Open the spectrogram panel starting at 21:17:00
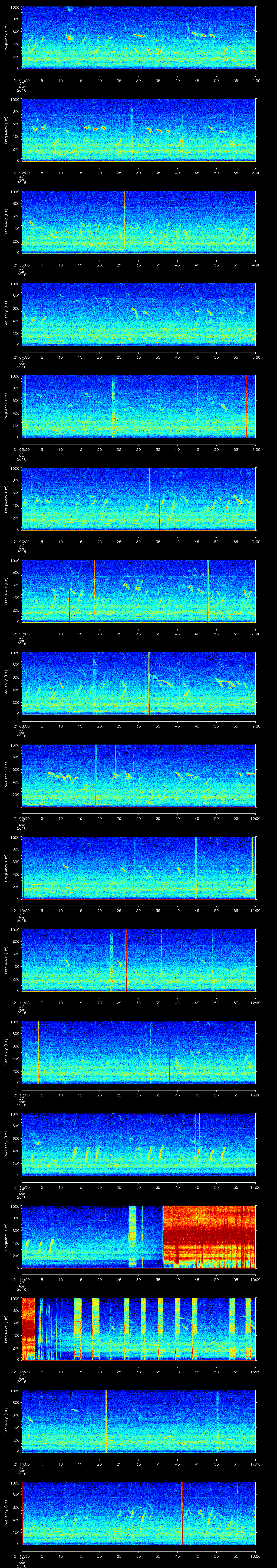 click(x=139, y=1513)
